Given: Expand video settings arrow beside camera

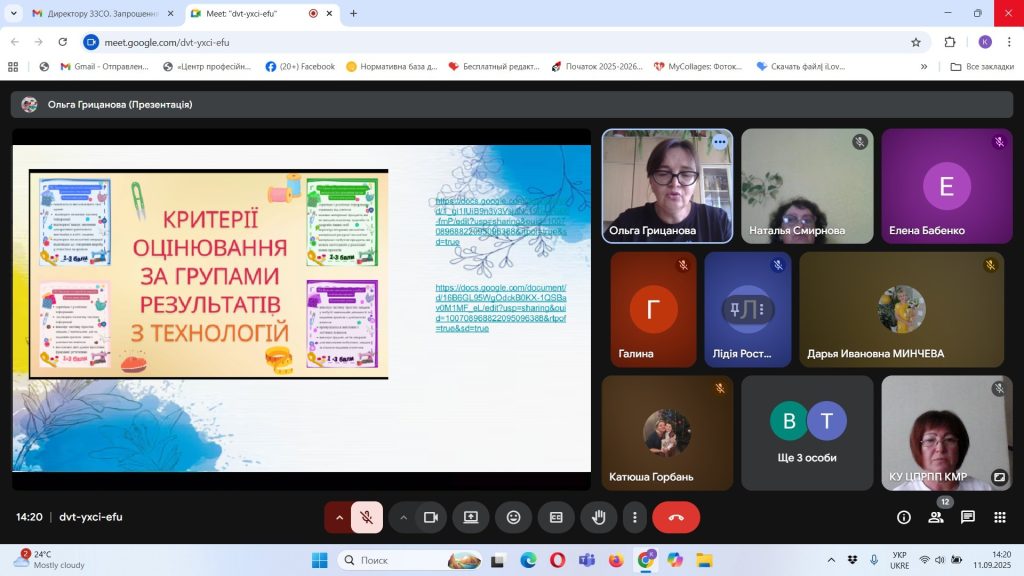Looking at the screenshot, I should coord(403,517).
